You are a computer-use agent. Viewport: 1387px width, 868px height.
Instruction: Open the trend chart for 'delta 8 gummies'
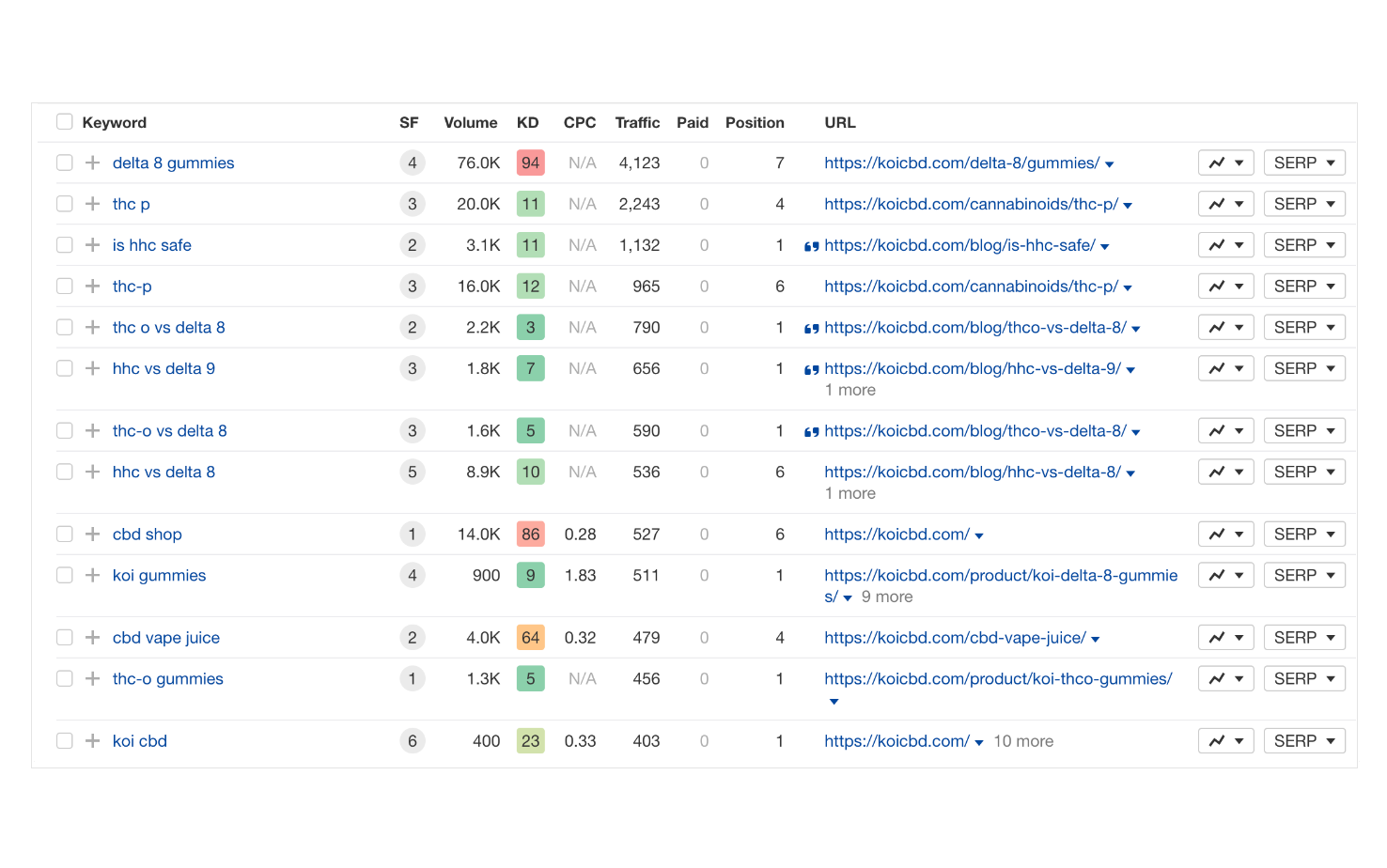tap(1226, 163)
